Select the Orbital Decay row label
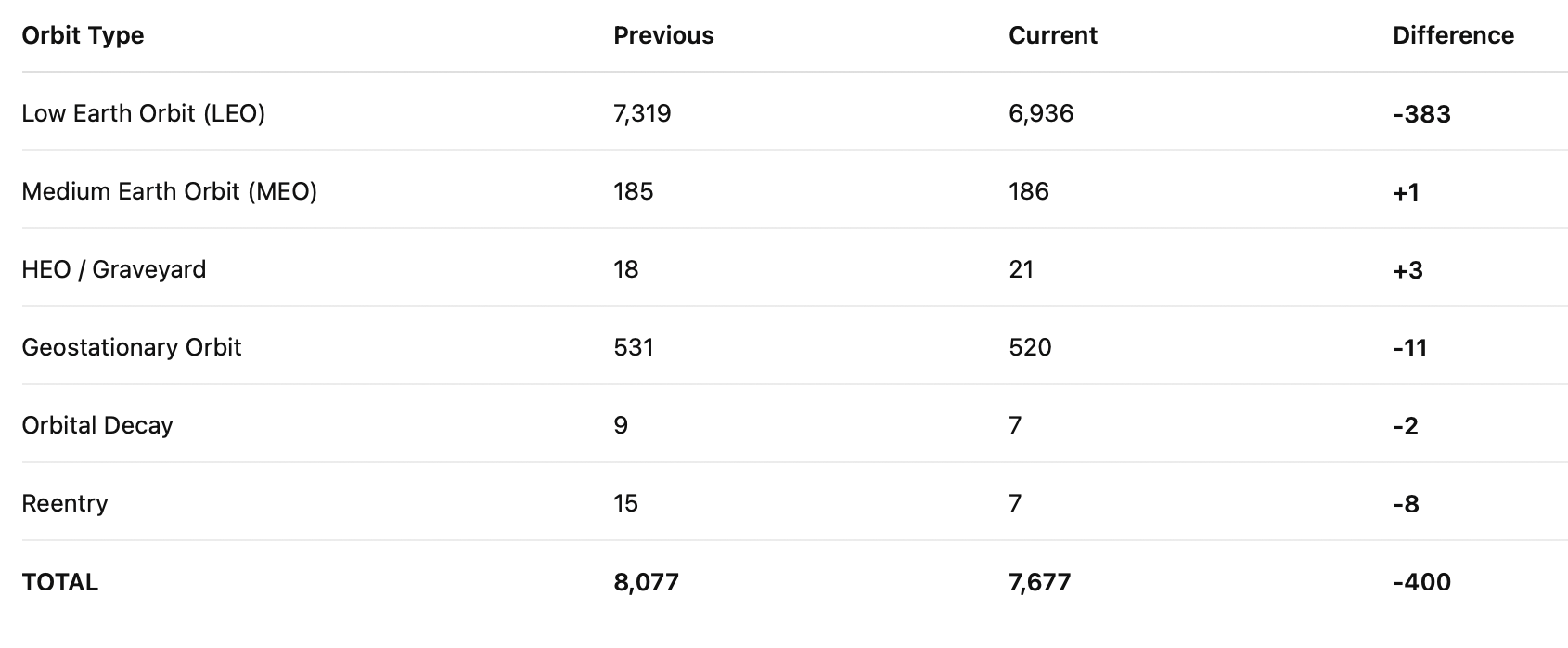Screen dimensions: 1568x648 (97, 425)
